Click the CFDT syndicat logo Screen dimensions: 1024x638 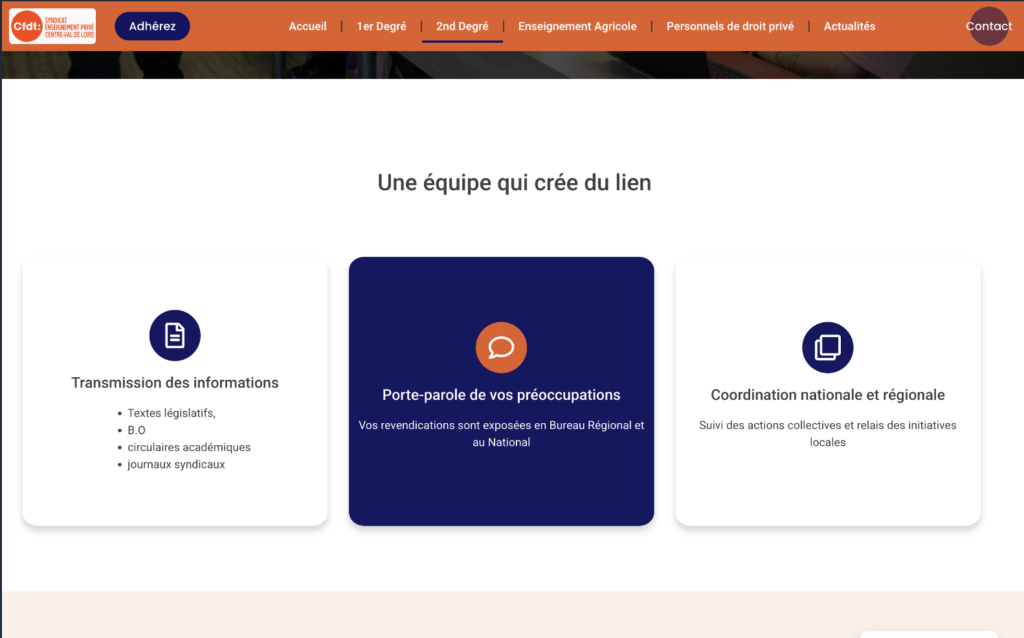(x=52, y=26)
